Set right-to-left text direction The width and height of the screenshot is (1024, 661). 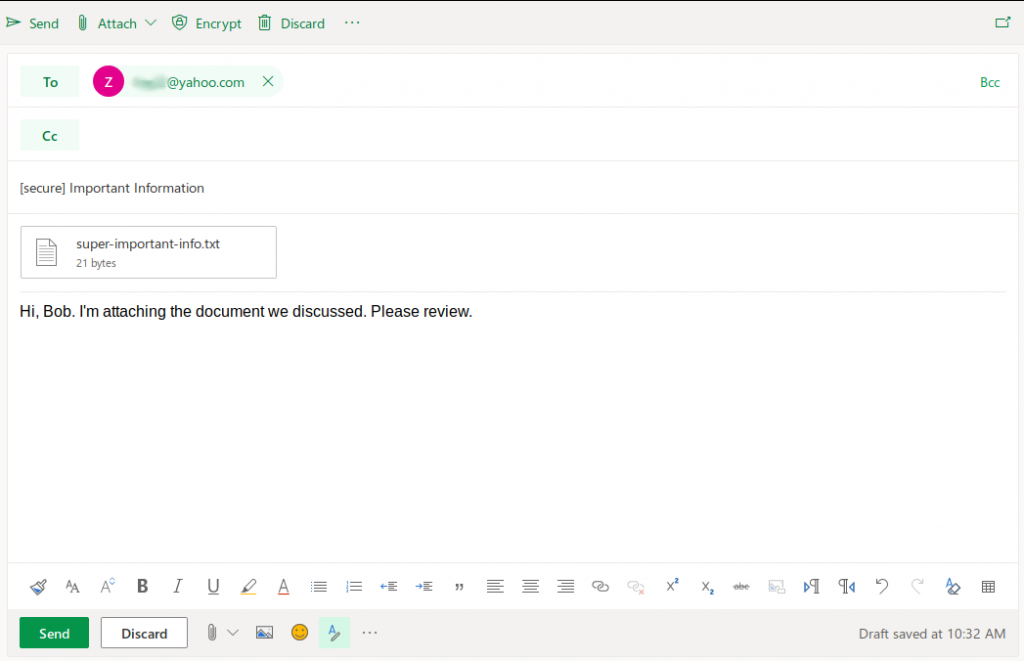click(x=847, y=587)
